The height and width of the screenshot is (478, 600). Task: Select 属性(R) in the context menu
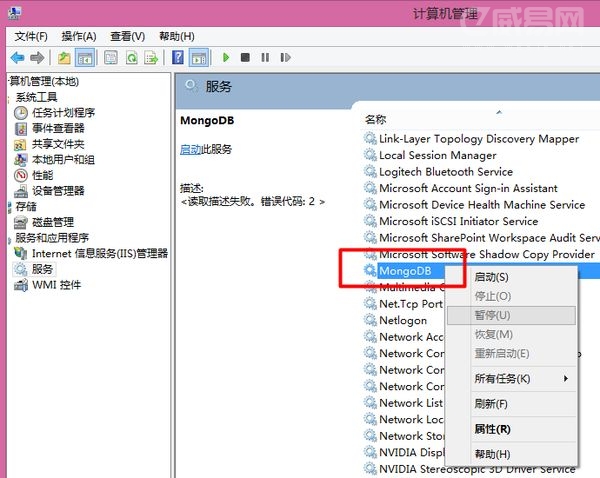pos(492,429)
